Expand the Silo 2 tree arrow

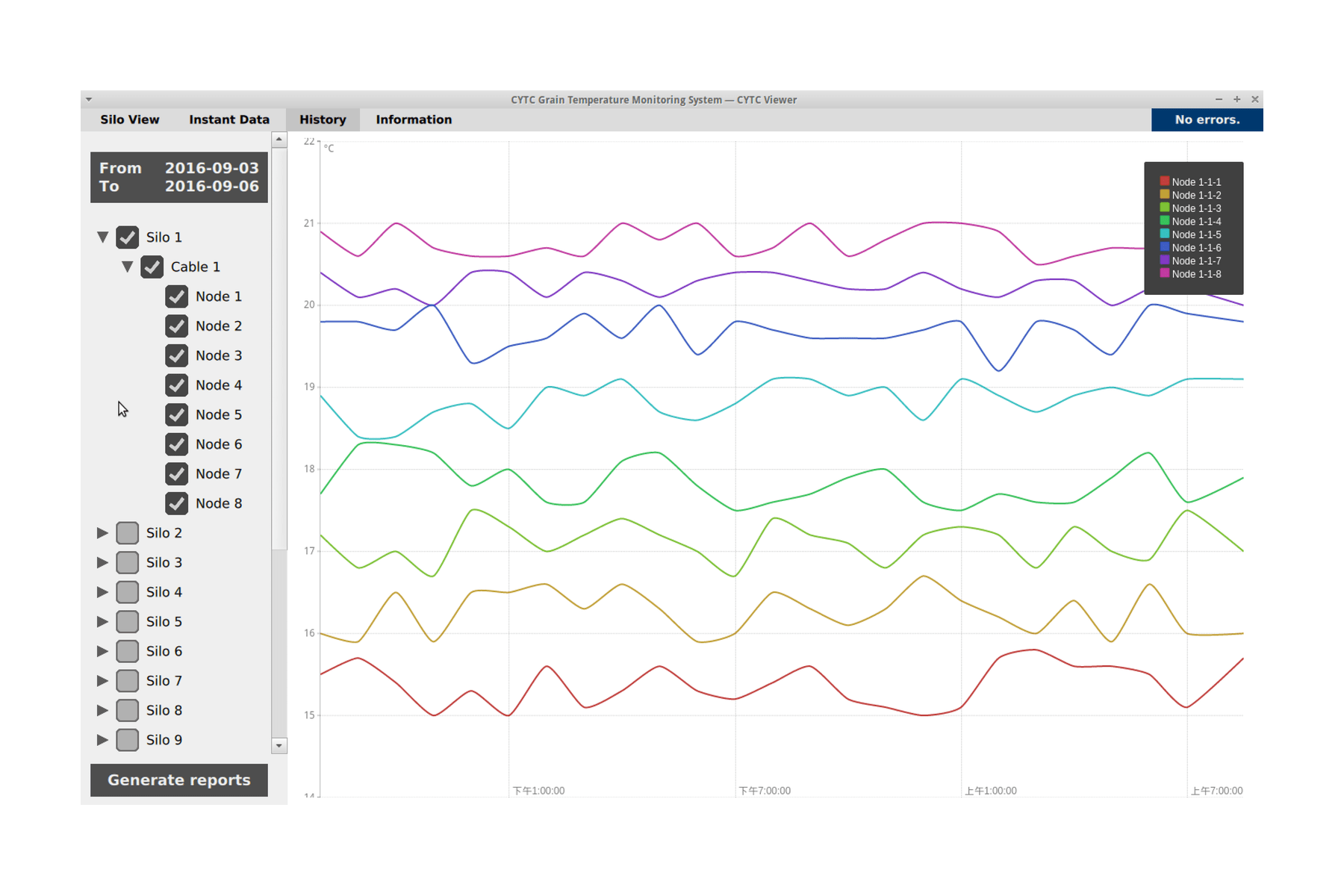coord(103,533)
